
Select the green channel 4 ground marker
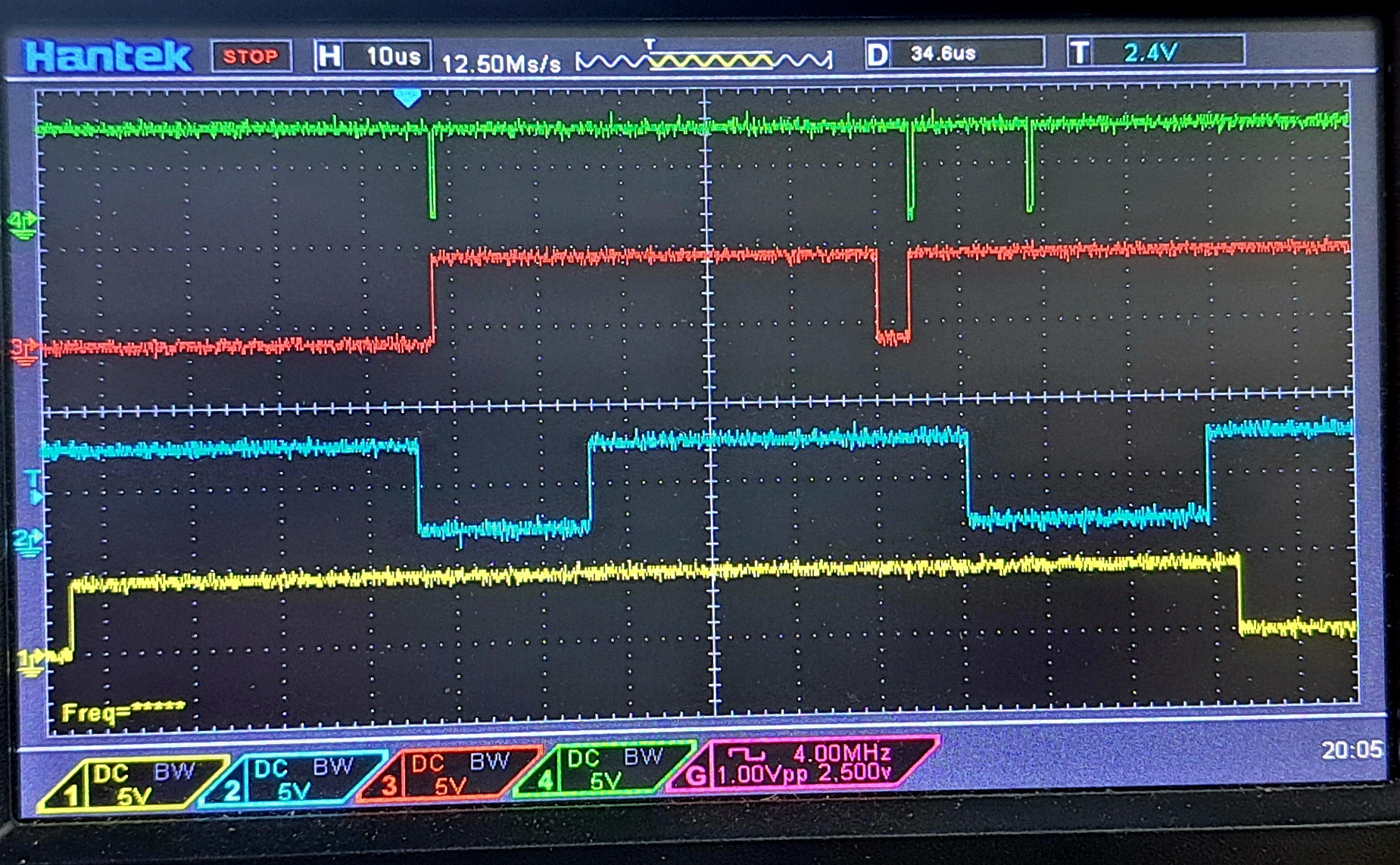pos(22,225)
